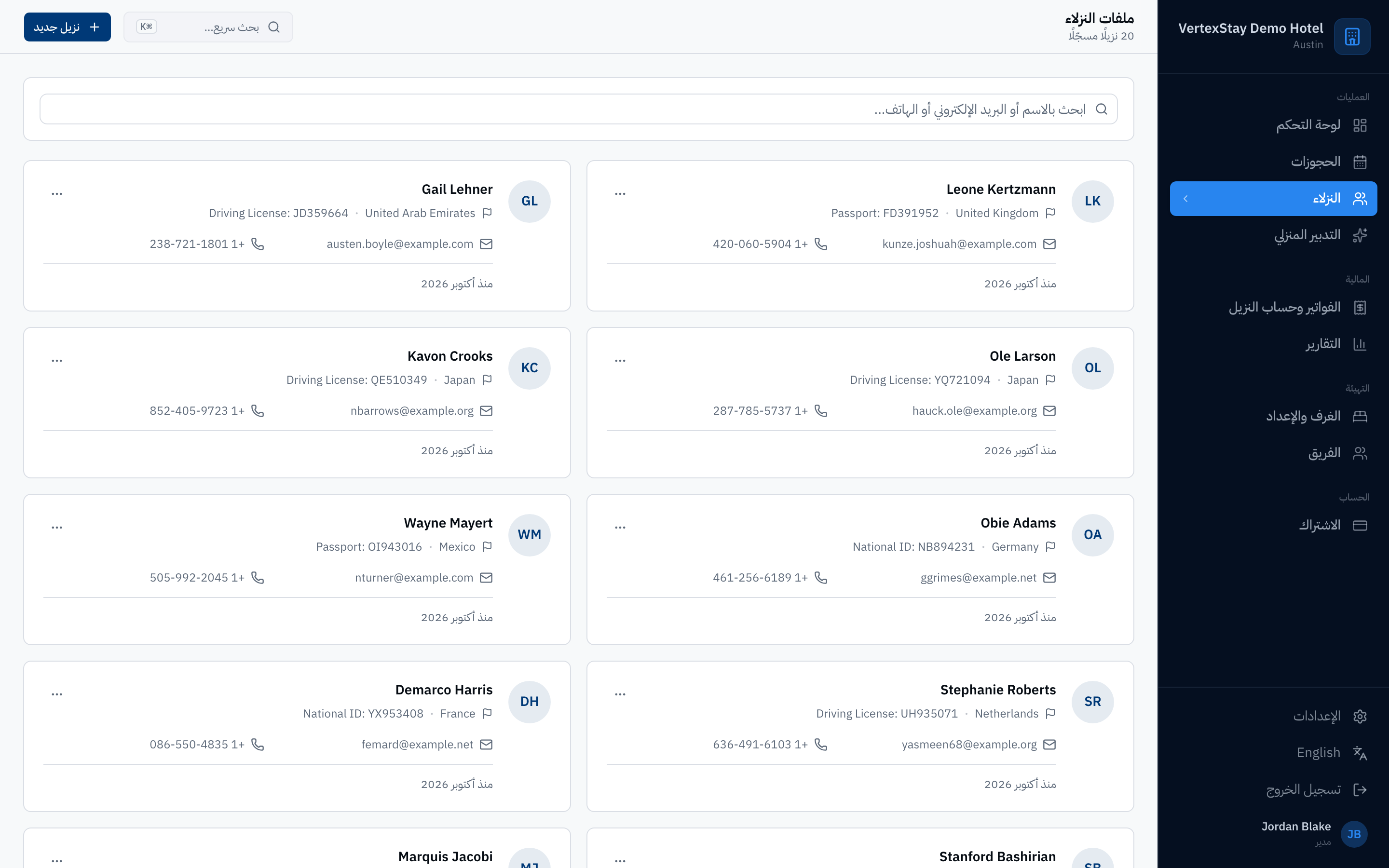The image size is (1389, 868).
Task: Open more options for Gail Lehner
Action: coord(57,193)
